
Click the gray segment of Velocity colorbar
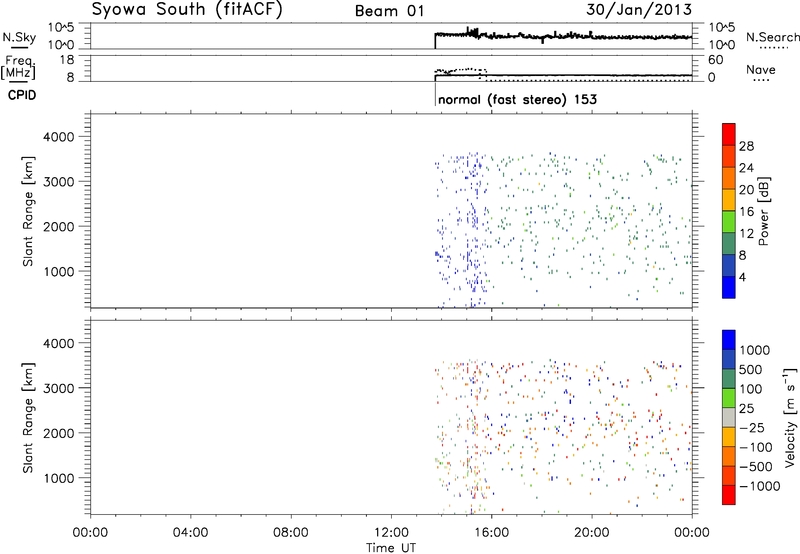click(729, 418)
